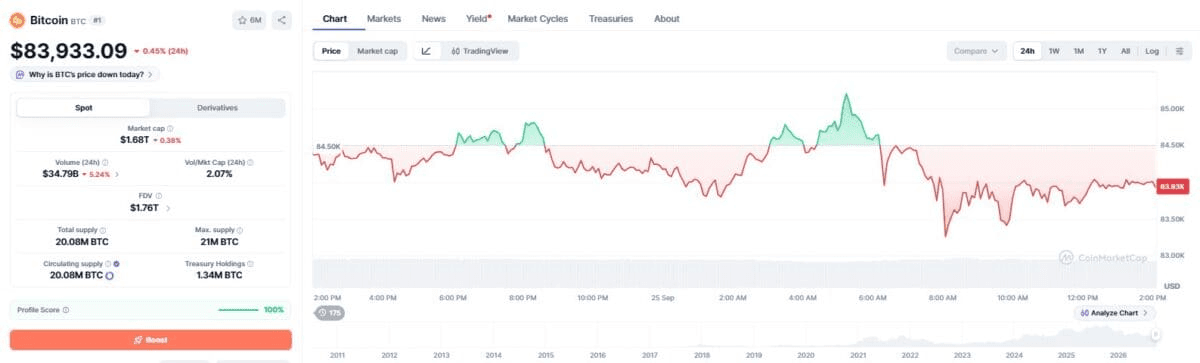Open the Yield tab
1200x363 pixels.
pyautogui.click(x=478, y=18)
